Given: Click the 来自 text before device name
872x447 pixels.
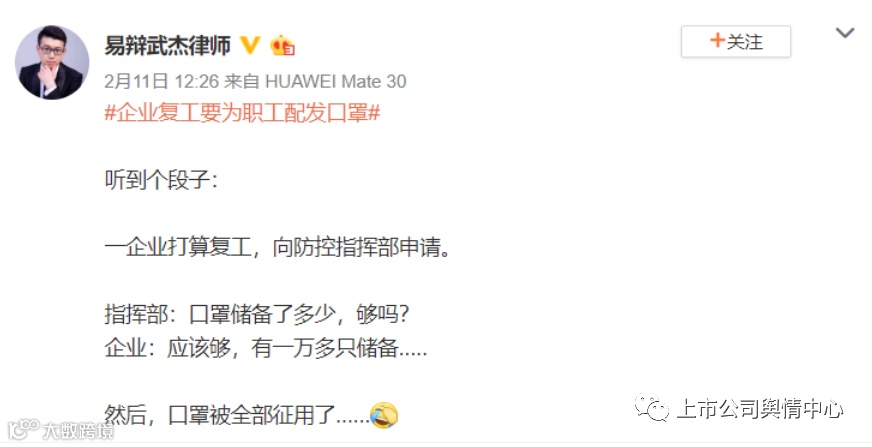Looking at the screenshot, I should click(242, 82).
